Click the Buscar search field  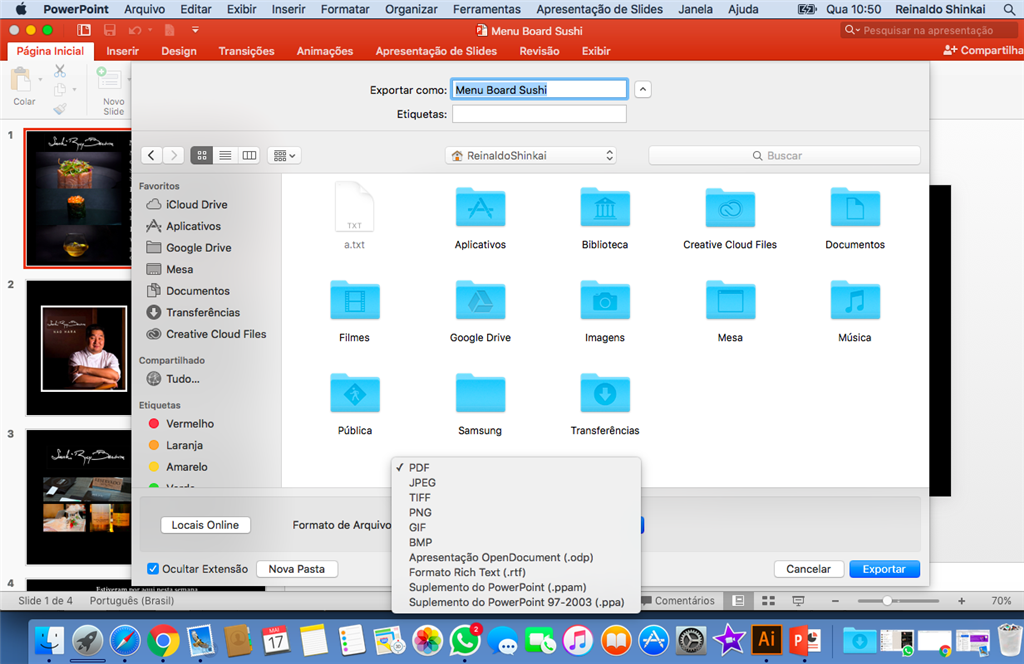point(784,155)
